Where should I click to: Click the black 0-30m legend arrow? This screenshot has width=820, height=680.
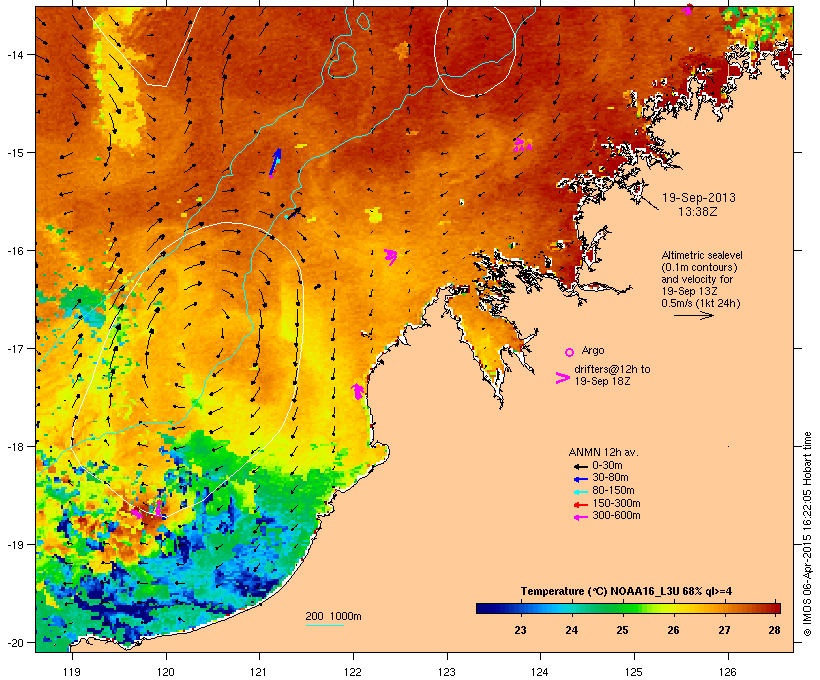tap(580, 466)
